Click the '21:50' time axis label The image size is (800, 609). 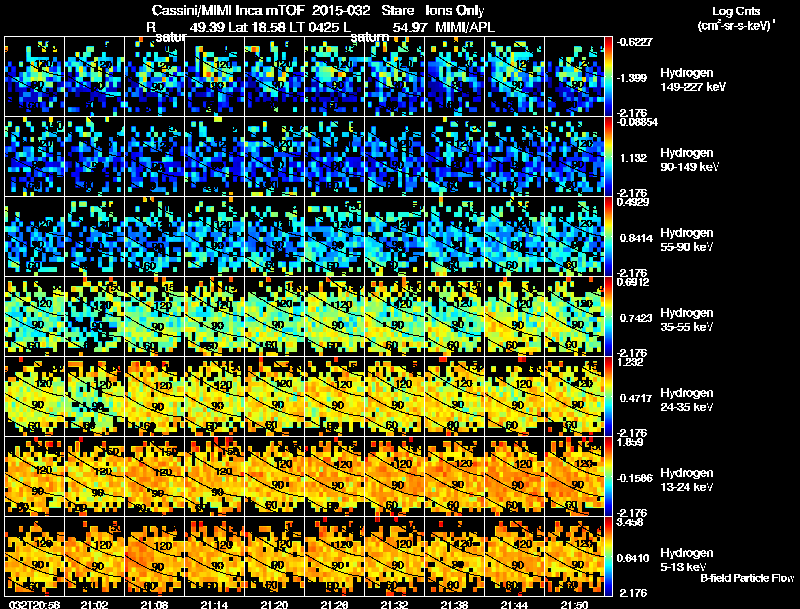point(574,604)
